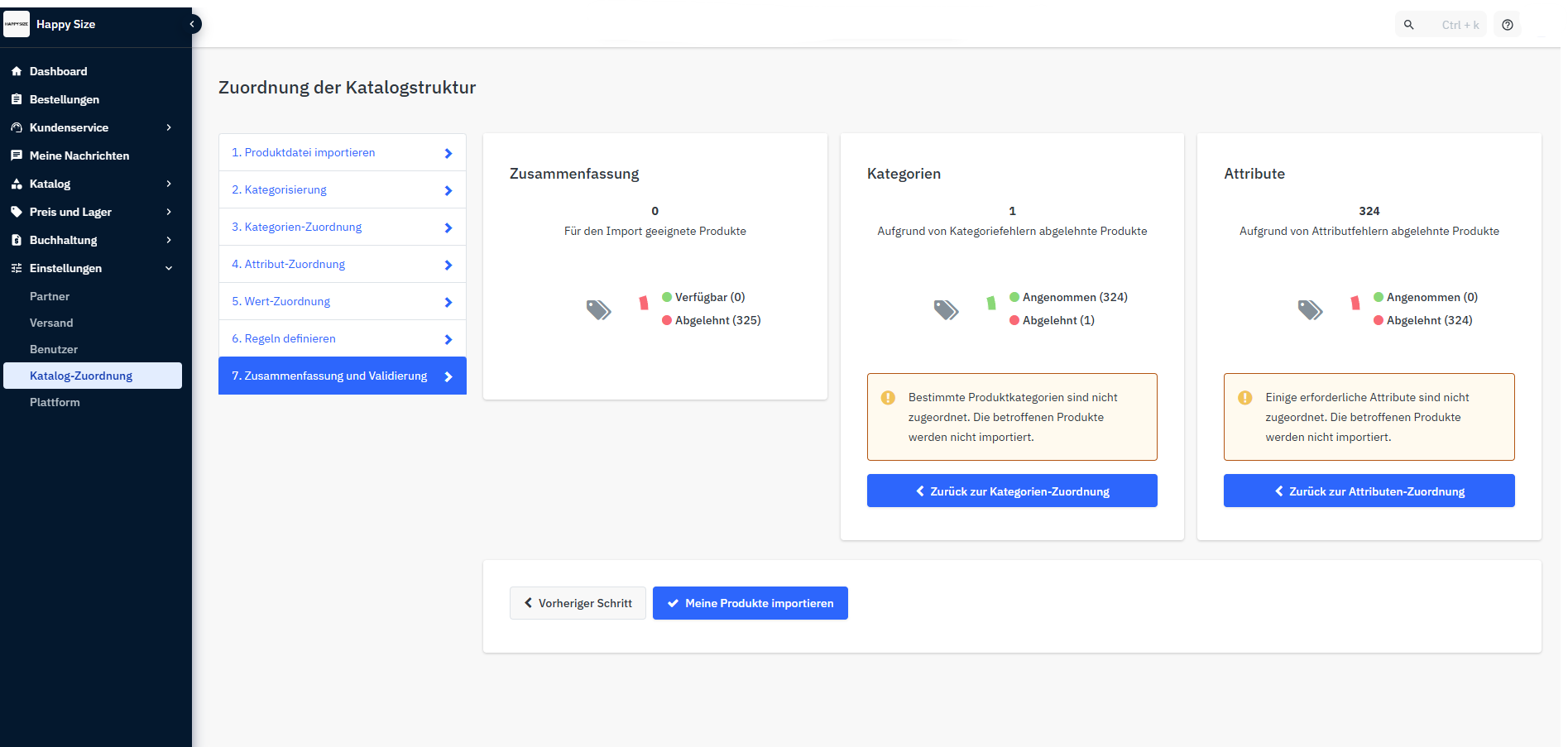Screen dimensions: 1568x747
Task: Click the search magnifier icon
Action: 1408,25
